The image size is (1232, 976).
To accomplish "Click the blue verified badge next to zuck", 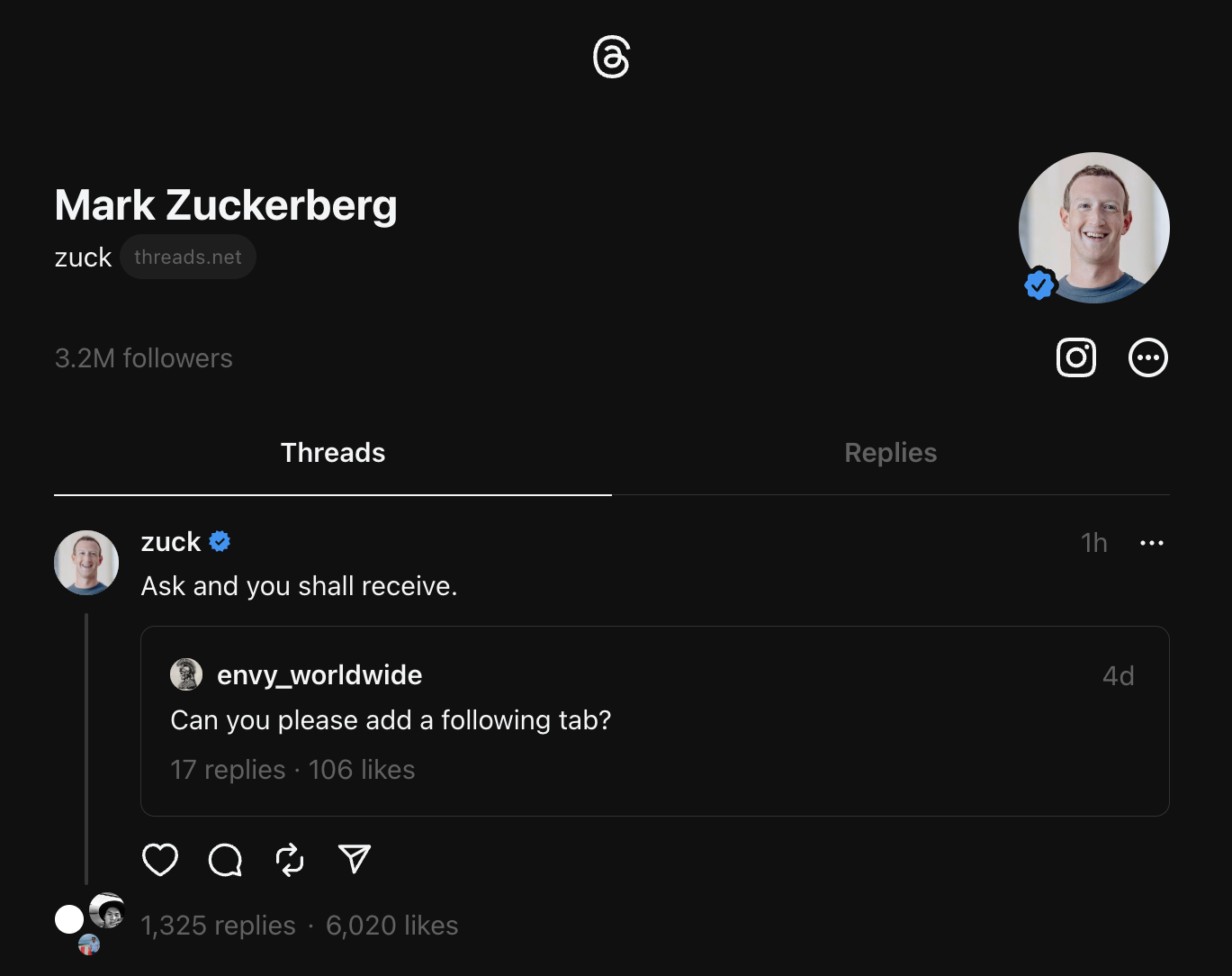I will tap(219, 541).
